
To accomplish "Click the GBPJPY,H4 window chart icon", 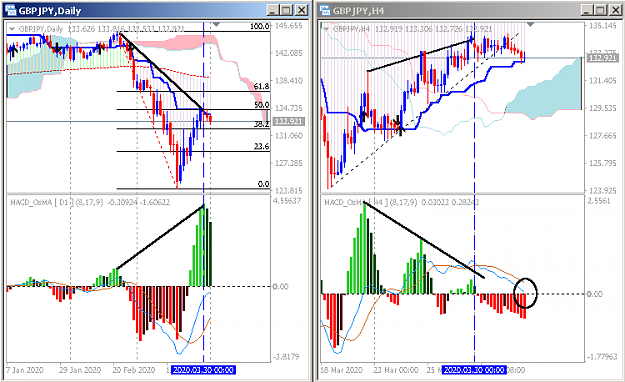I will [325, 10].
